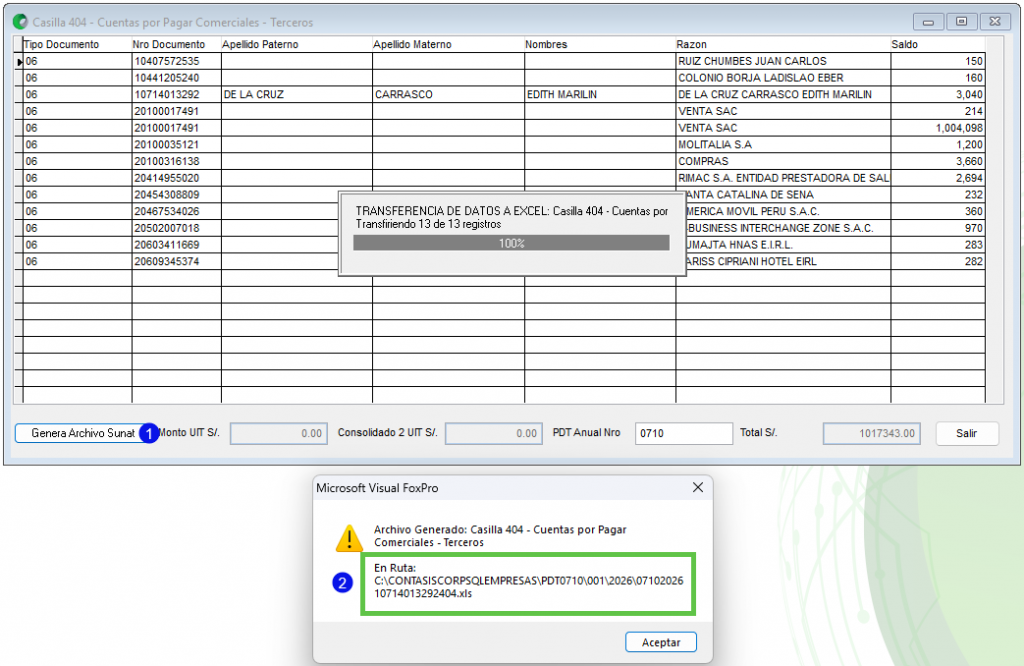Screen dimensions: 1024x666
Task: Select document number 20467534026
Action: point(176,212)
